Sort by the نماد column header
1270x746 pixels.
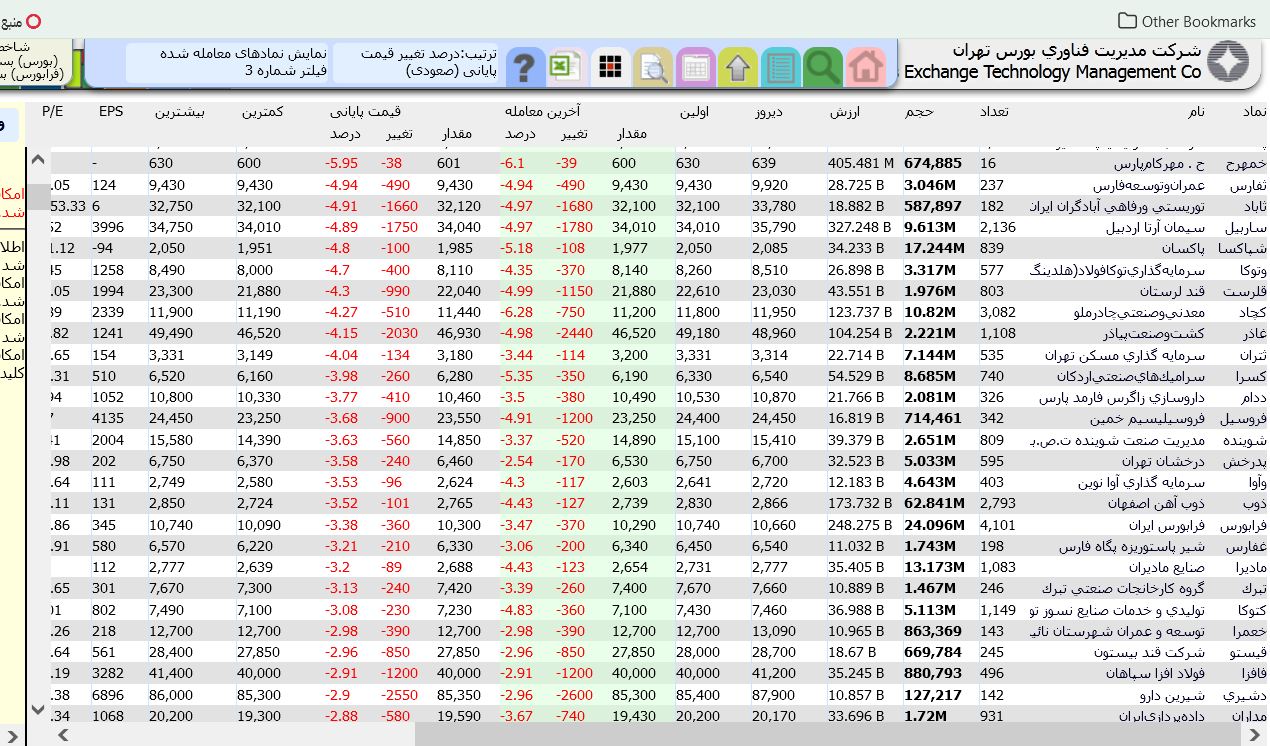click(1253, 112)
